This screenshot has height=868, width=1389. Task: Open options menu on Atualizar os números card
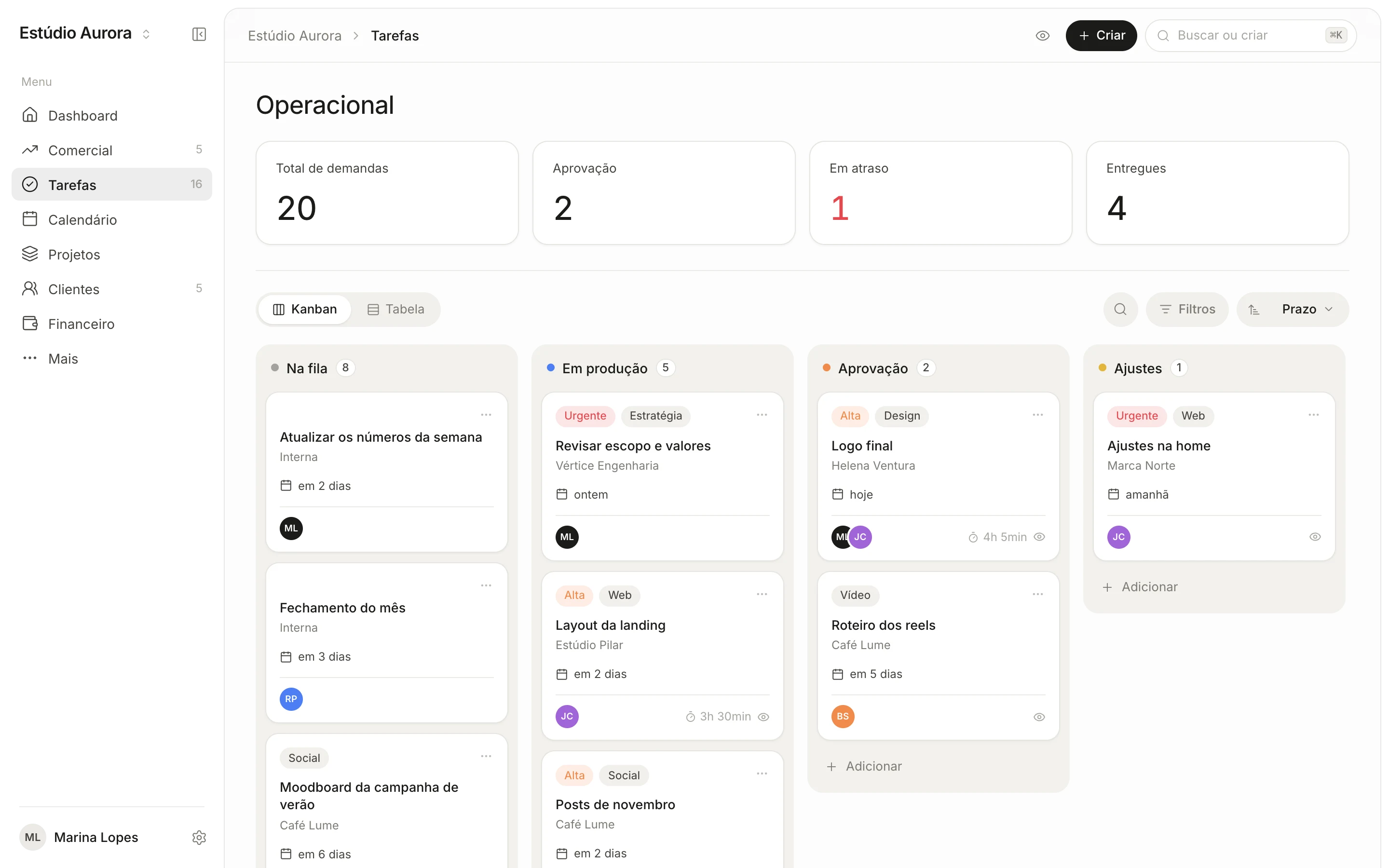(486, 415)
